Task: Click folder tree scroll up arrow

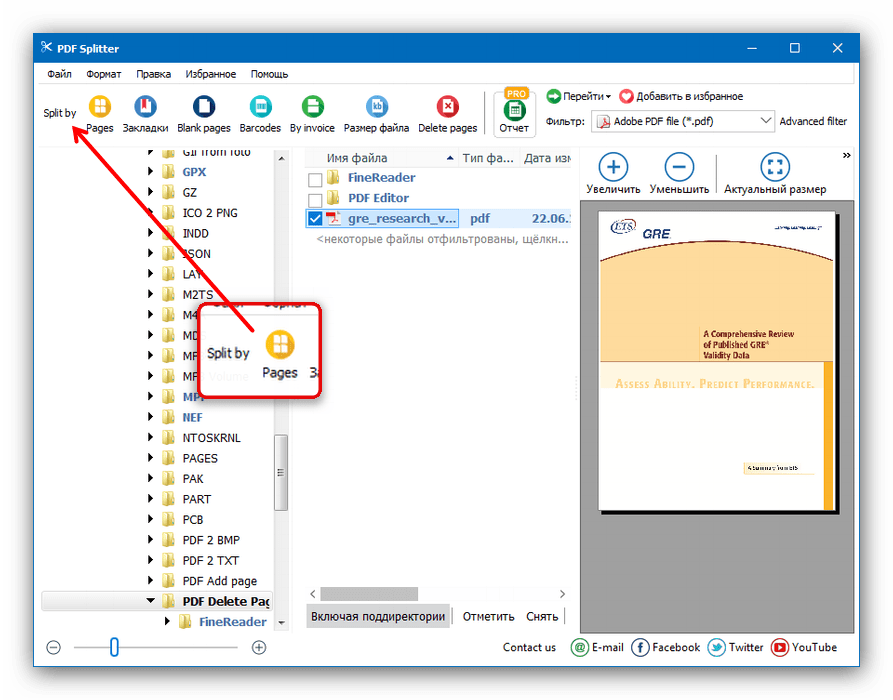Action: click(281, 158)
